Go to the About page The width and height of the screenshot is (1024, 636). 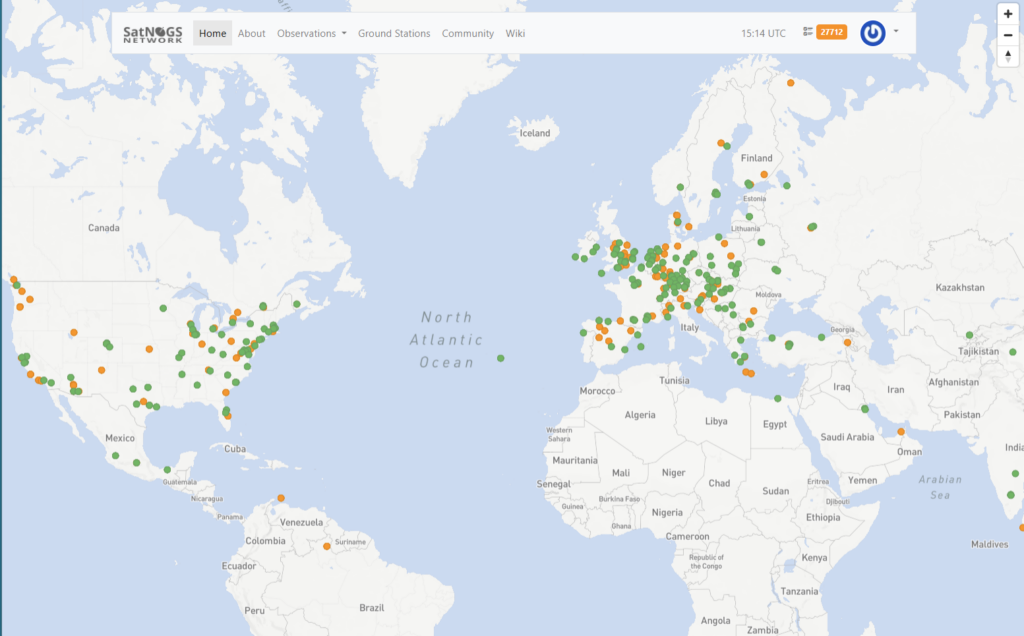coord(251,33)
